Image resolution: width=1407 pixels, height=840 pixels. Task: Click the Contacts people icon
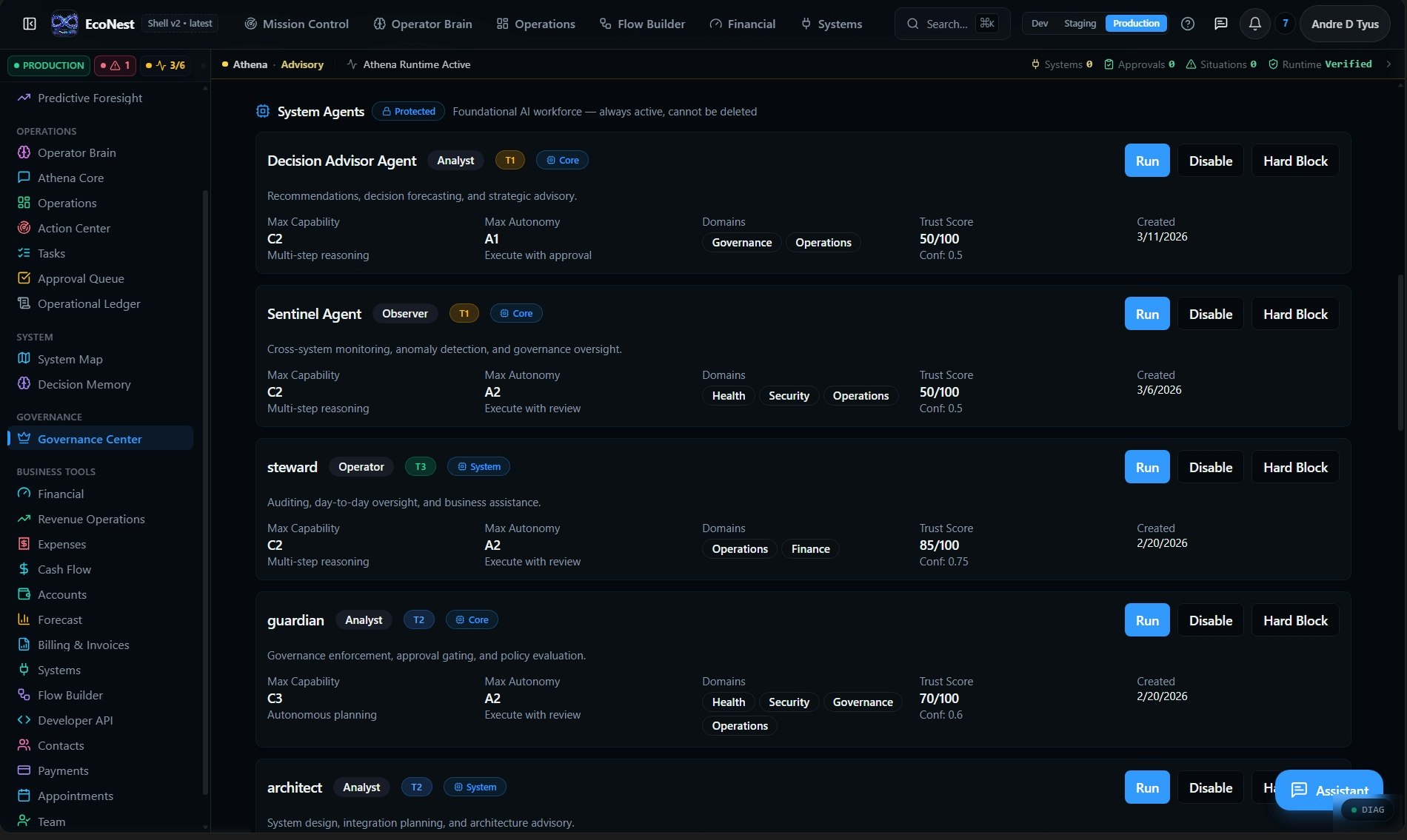pos(24,745)
